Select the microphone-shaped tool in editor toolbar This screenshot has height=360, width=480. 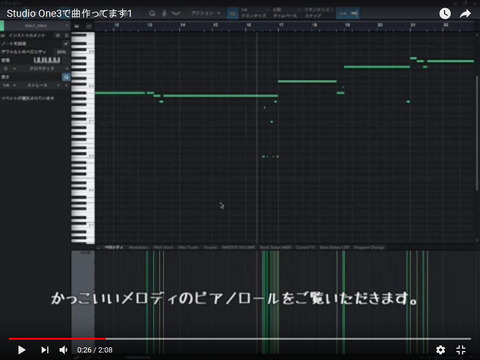pyautogui.click(x=164, y=13)
